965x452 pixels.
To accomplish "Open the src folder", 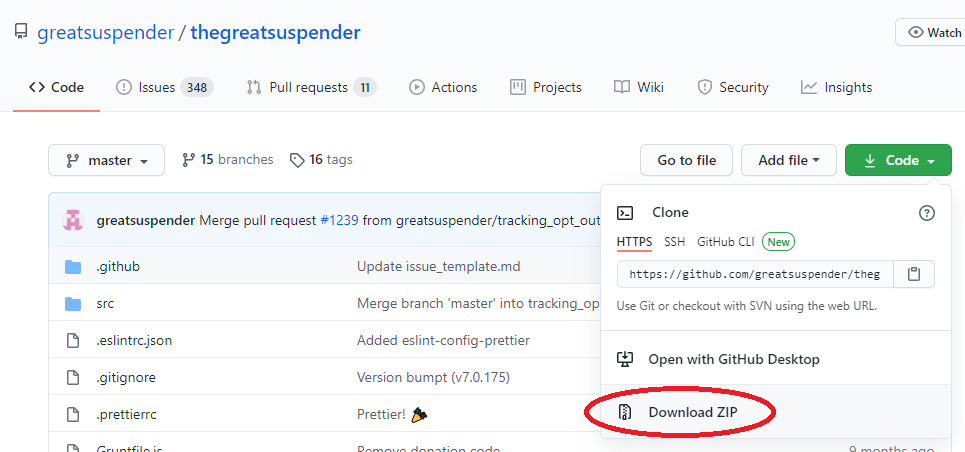I will pos(105,304).
